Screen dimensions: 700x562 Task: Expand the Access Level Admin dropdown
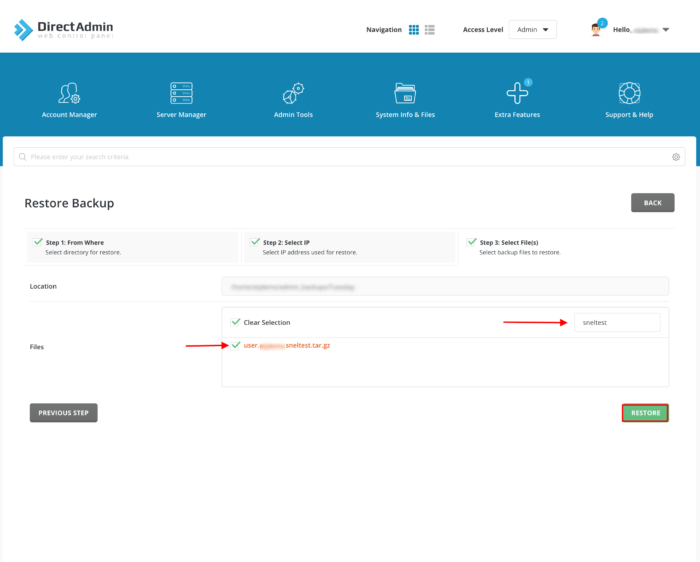tap(532, 30)
